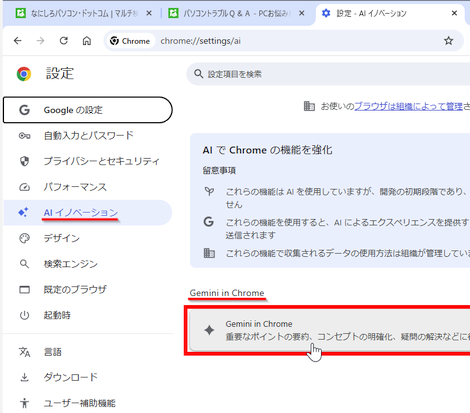Viewport: 470px width, 413px height.
Task: Click the search engine magnifier icon
Action: click(x=24, y=264)
